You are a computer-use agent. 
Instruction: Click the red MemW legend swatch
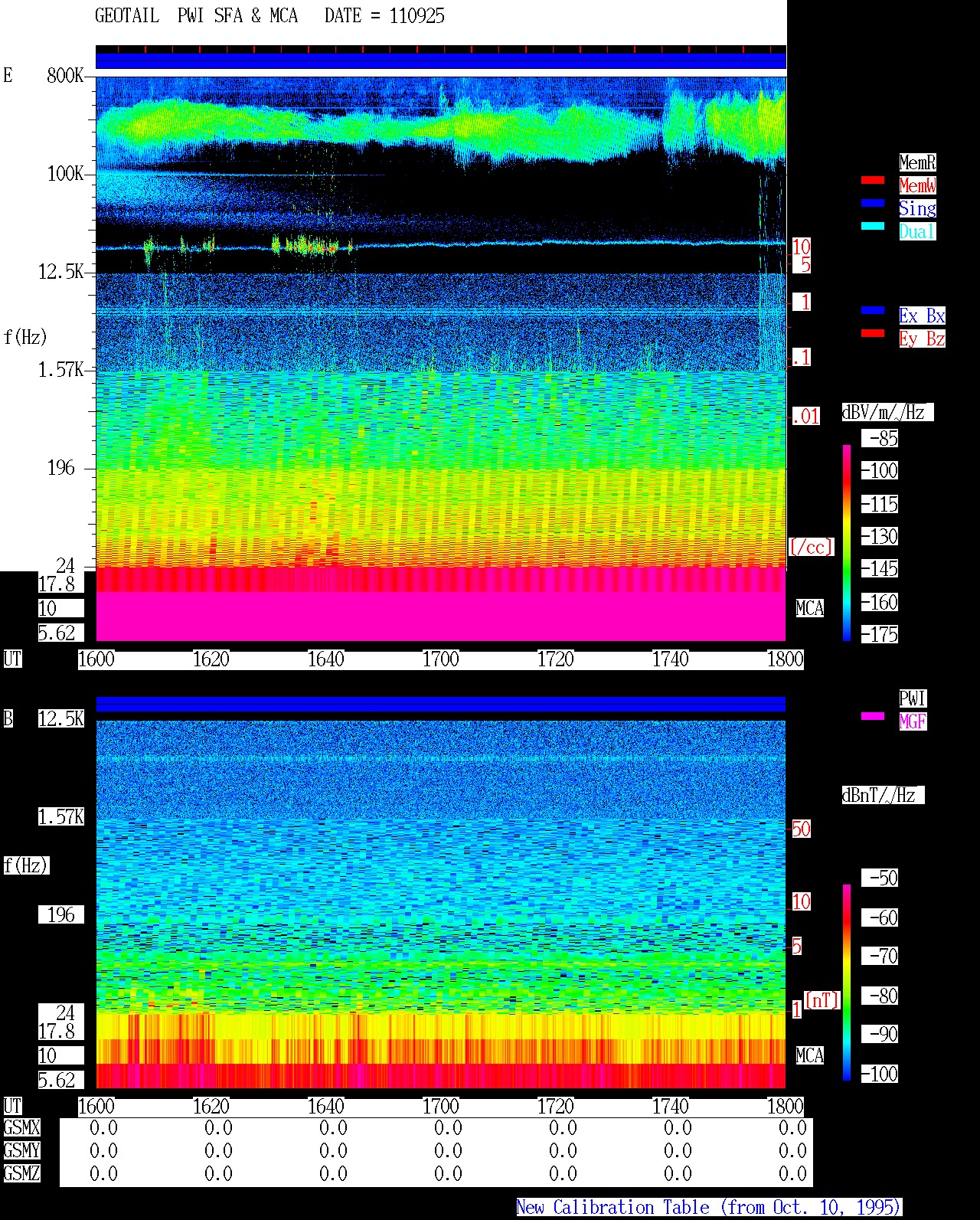[x=873, y=181]
